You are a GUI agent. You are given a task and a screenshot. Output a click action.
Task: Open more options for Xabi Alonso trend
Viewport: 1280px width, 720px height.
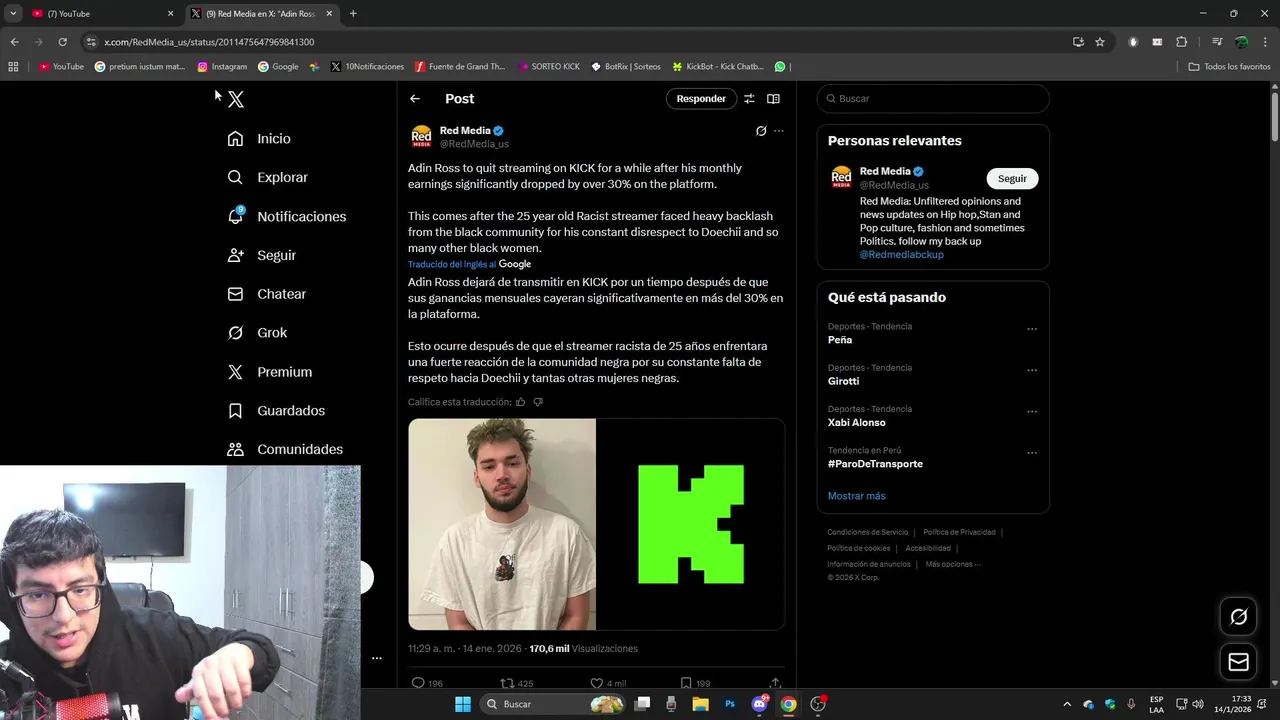click(1032, 411)
